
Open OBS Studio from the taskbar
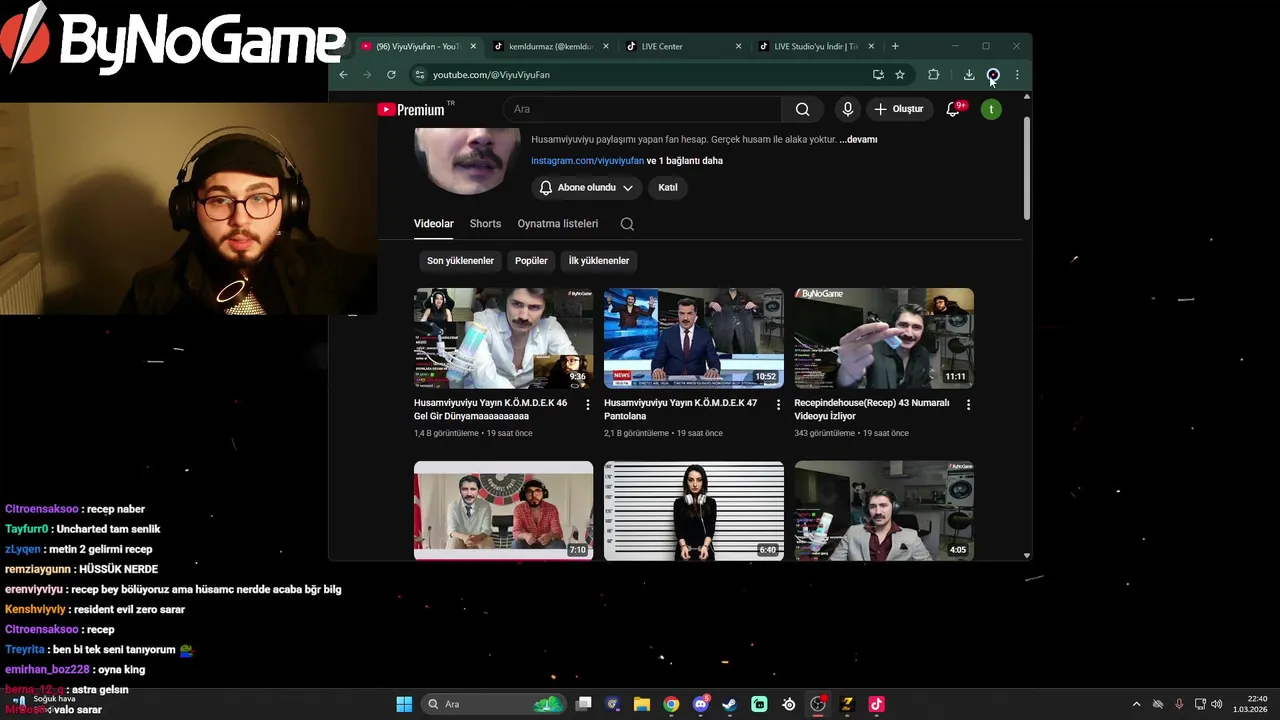(818, 704)
